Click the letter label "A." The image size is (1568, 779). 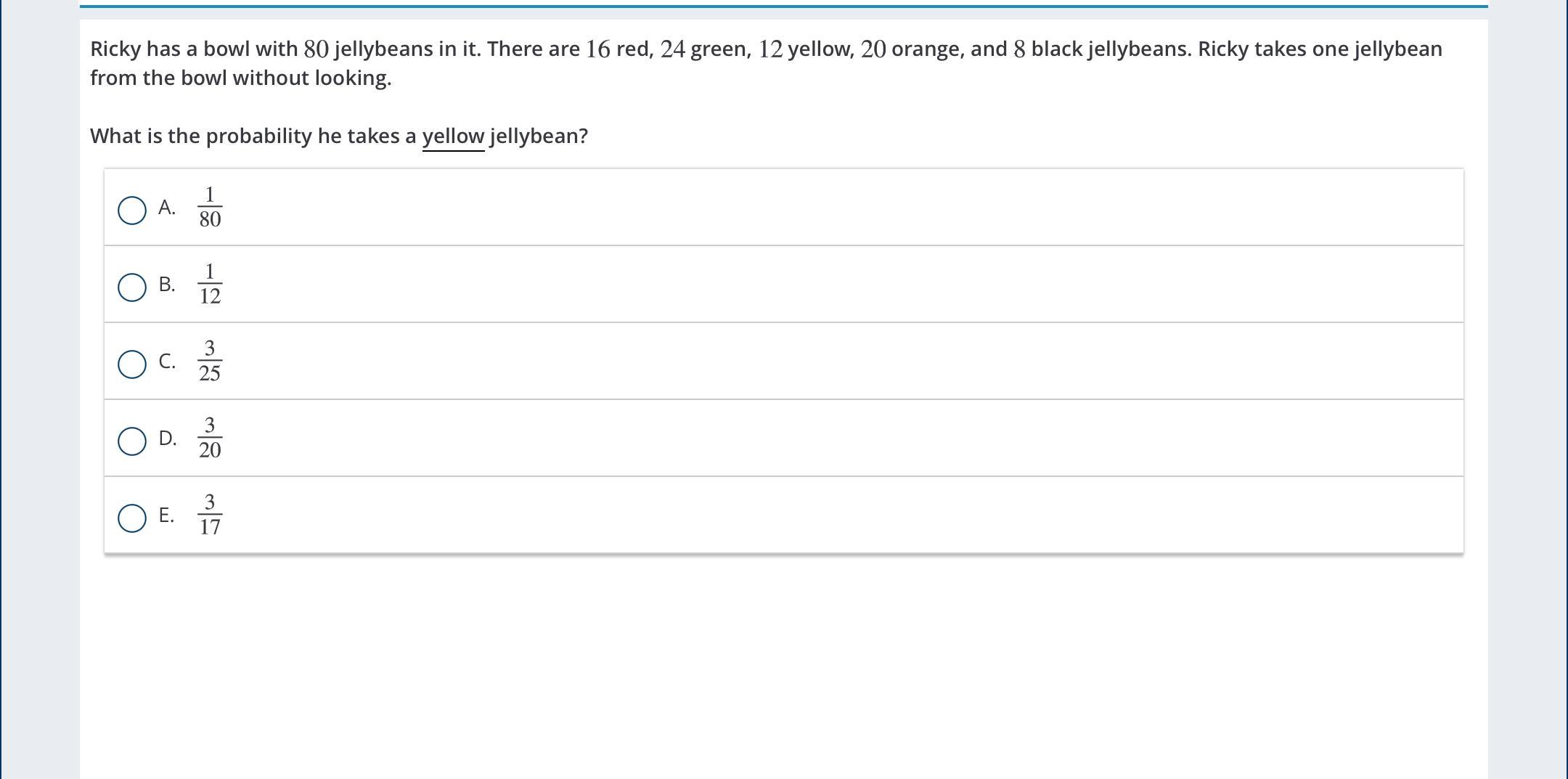(x=167, y=208)
